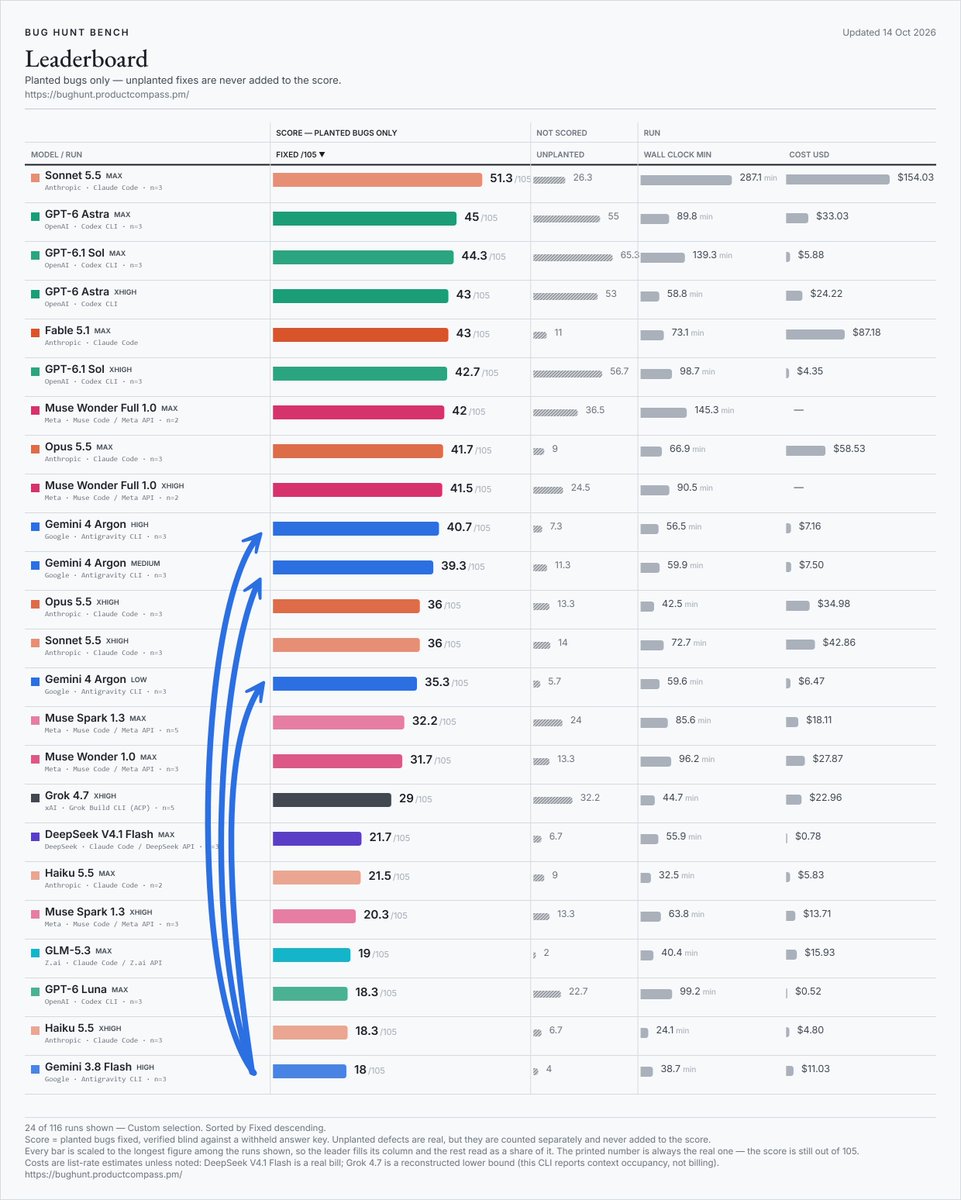
Task: Click the swatch beside Gemini 4 Argon HIGH
Action: pyautogui.click(x=35, y=526)
